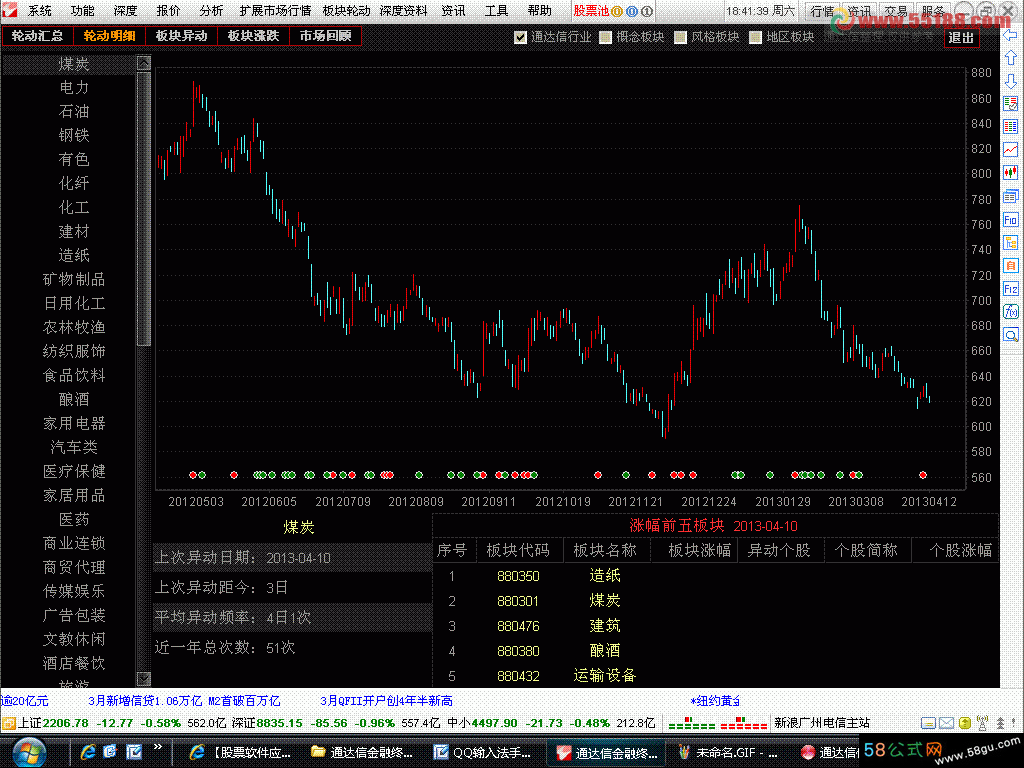Click the sector list scrollbar thumb
This screenshot has width=1024, height=768.
click(x=144, y=208)
